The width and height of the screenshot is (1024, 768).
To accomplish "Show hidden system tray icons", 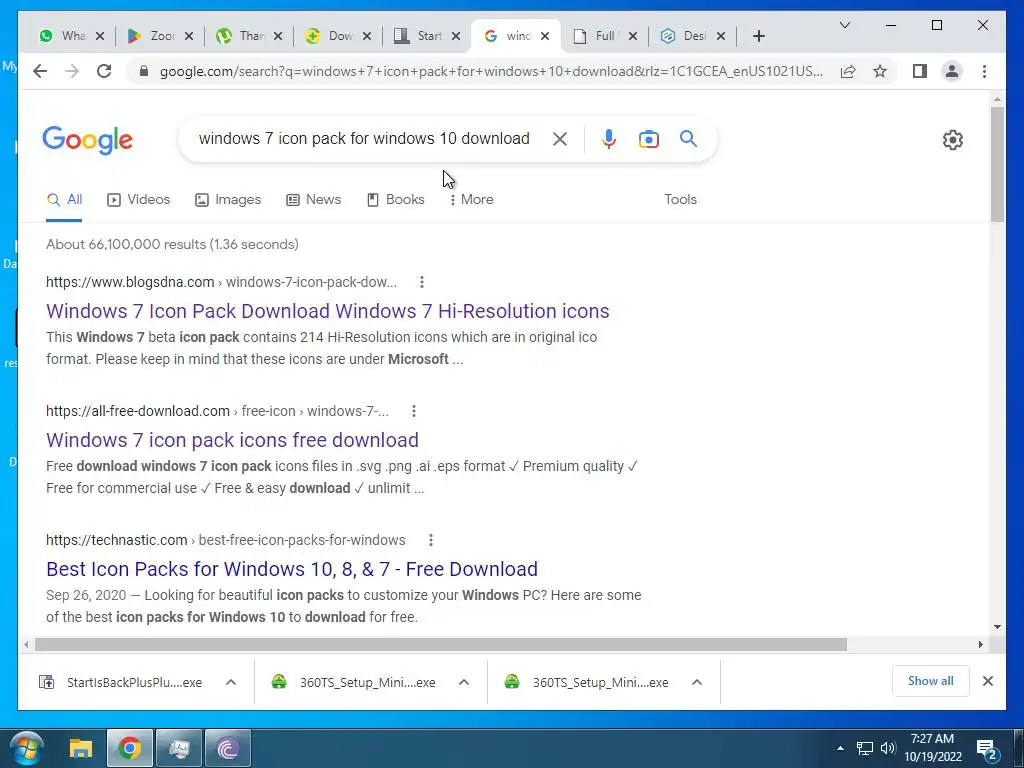I will tap(840, 748).
